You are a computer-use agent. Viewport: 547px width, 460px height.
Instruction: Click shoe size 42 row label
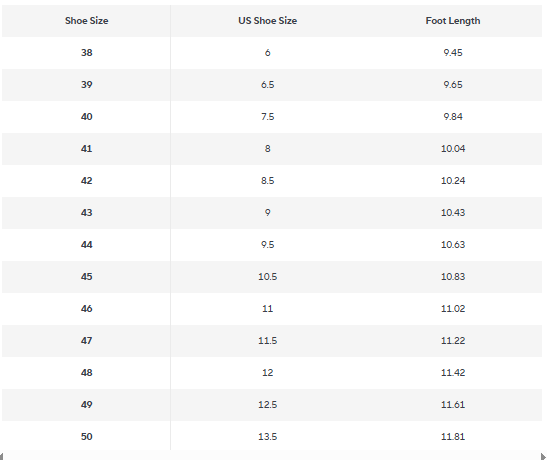coord(87,181)
